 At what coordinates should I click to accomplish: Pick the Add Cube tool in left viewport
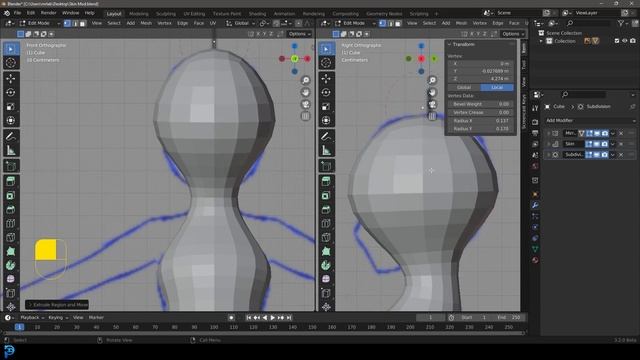tap(11, 166)
